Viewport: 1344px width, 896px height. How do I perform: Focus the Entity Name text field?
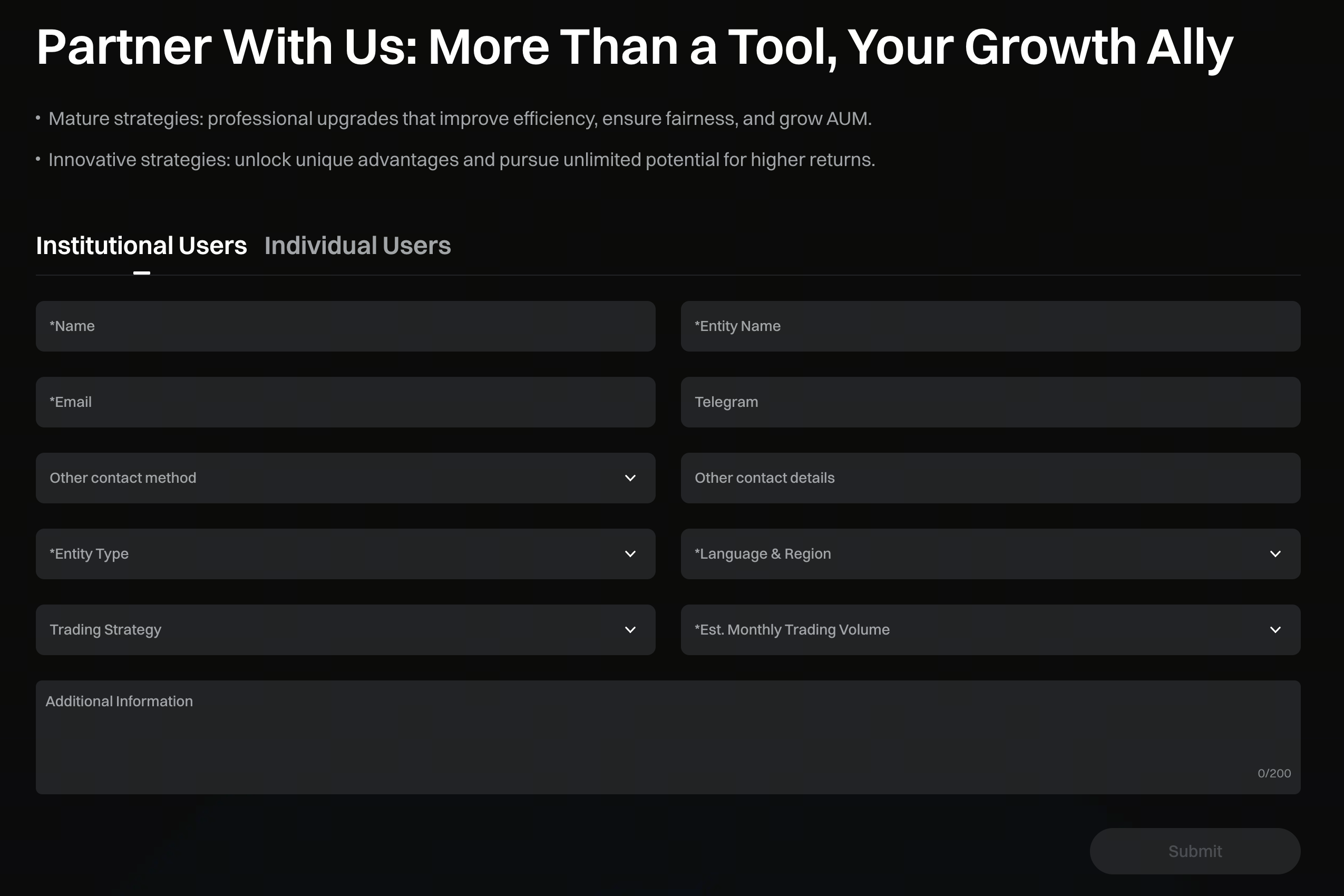(990, 326)
